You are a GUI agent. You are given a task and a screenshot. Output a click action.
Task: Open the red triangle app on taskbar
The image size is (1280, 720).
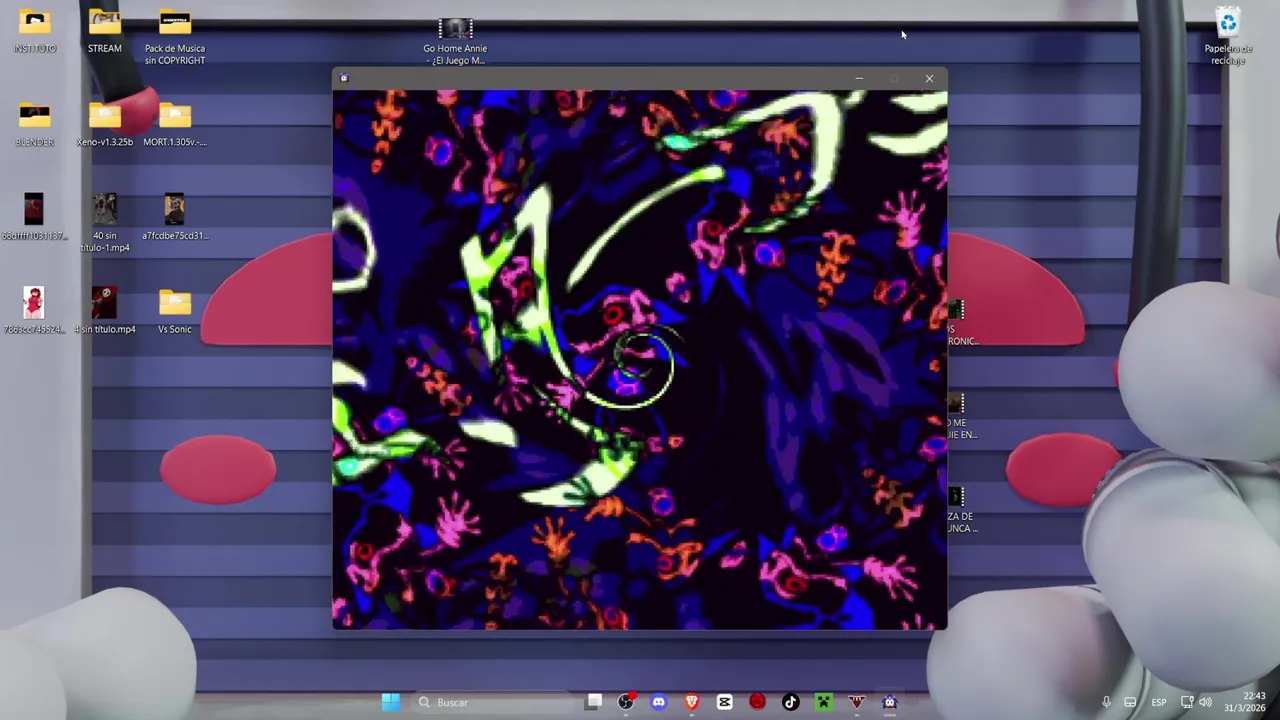coord(856,702)
